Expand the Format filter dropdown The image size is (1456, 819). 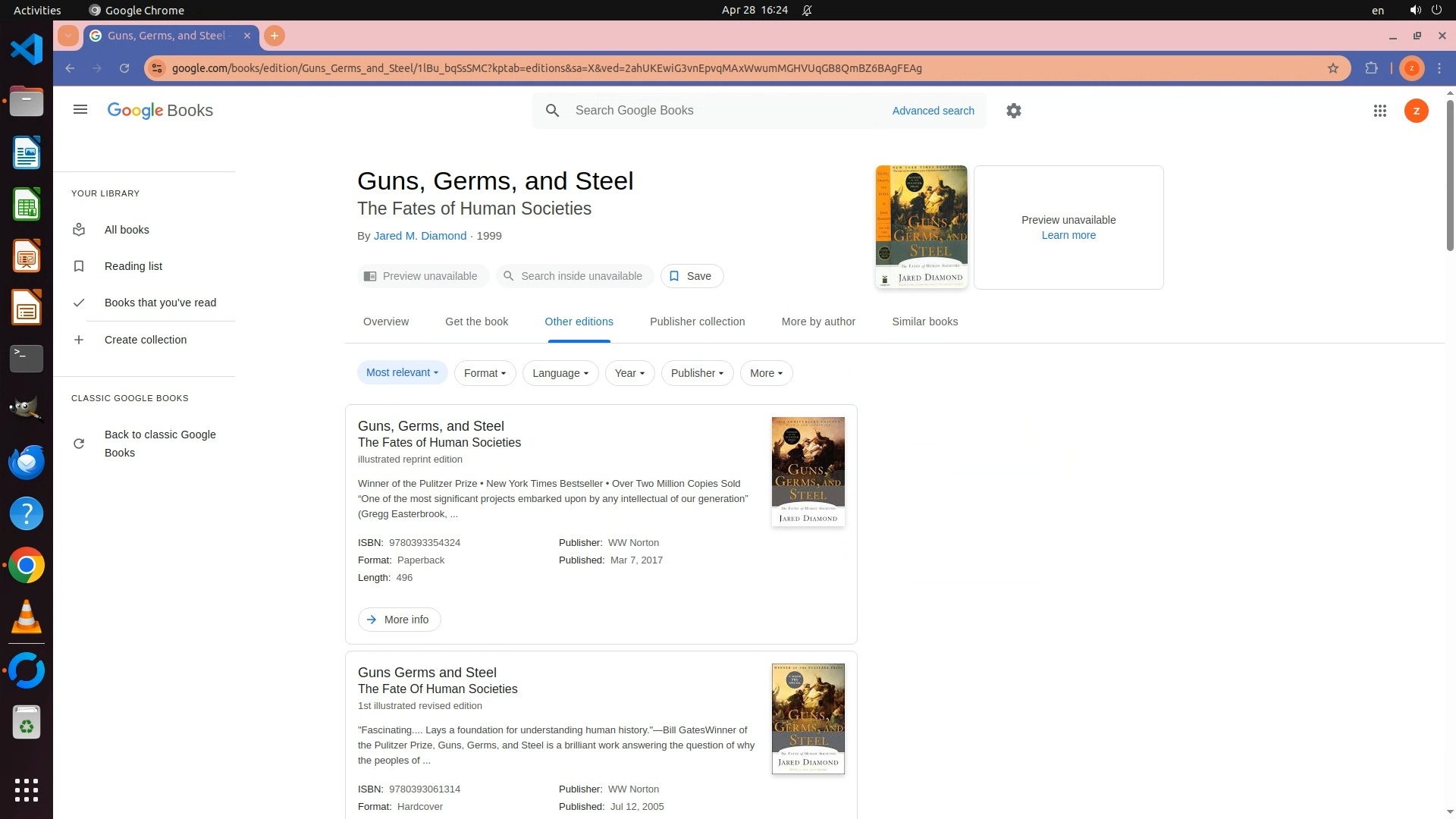coord(485,373)
